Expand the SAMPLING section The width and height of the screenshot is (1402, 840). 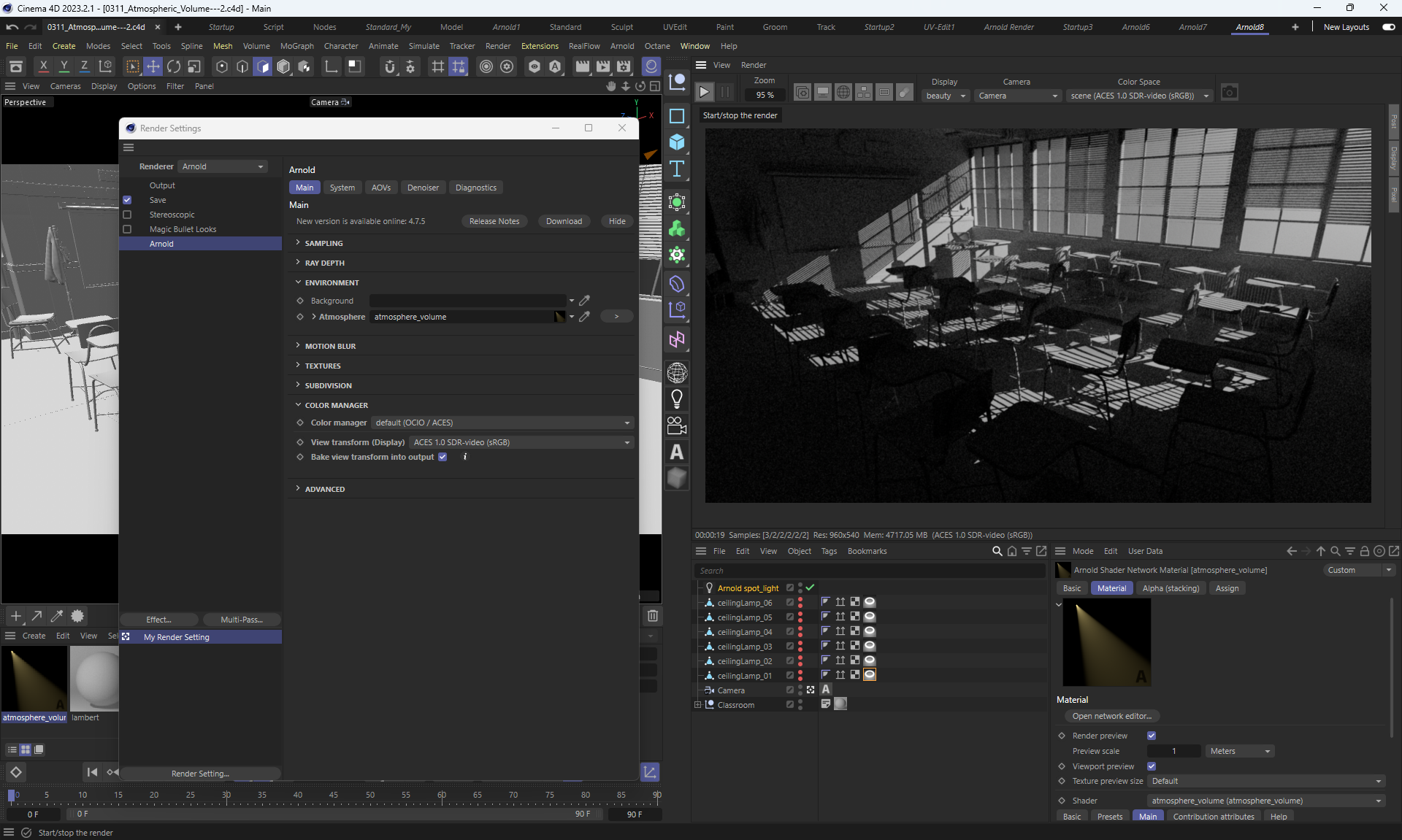point(323,243)
